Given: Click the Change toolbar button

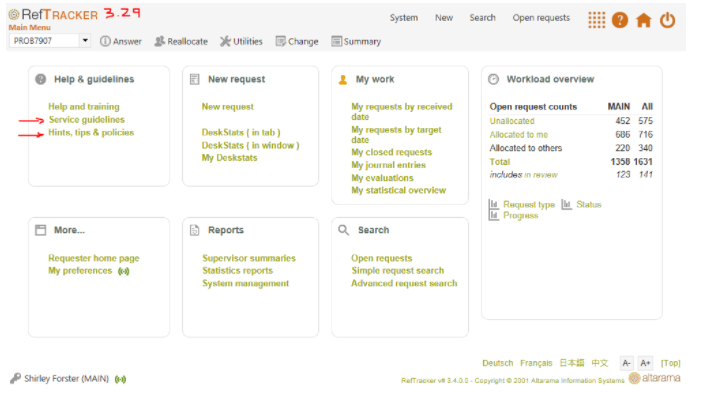Looking at the screenshot, I should click(297, 41).
